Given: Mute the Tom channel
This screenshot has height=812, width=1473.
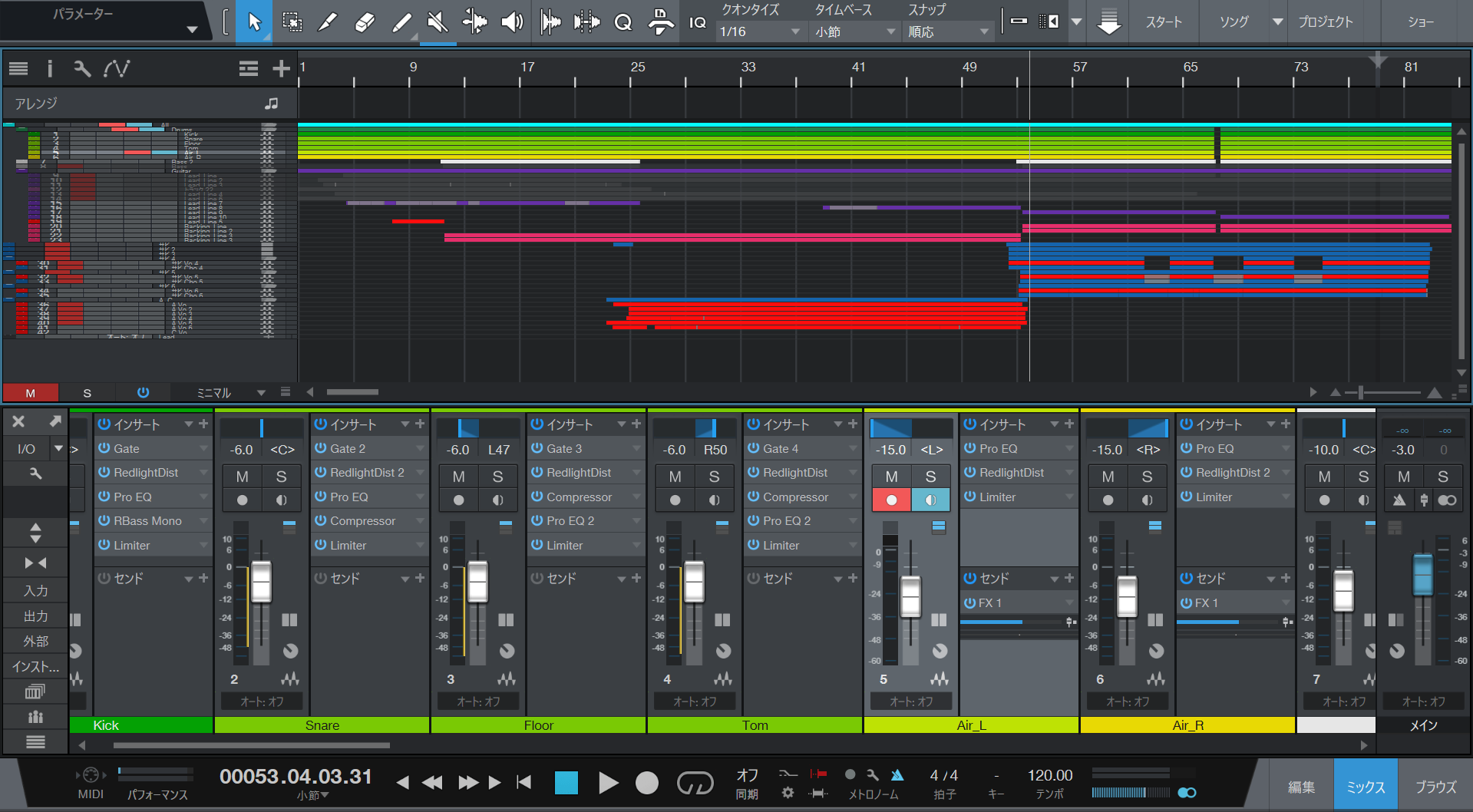Looking at the screenshot, I should point(675,476).
